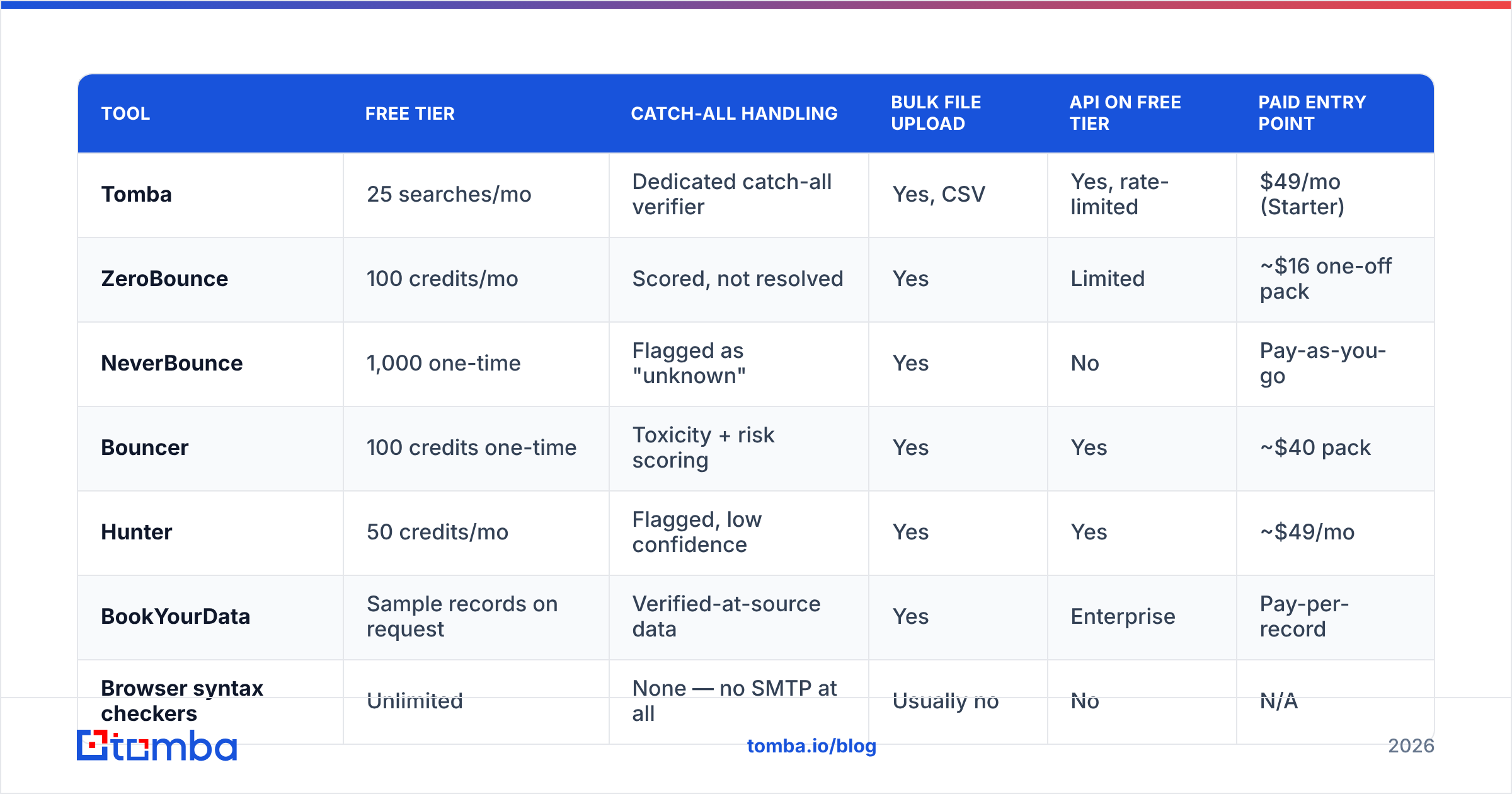
Task: Click the Tomba logo in the footer
Action: pyautogui.click(x=157, y=745)
